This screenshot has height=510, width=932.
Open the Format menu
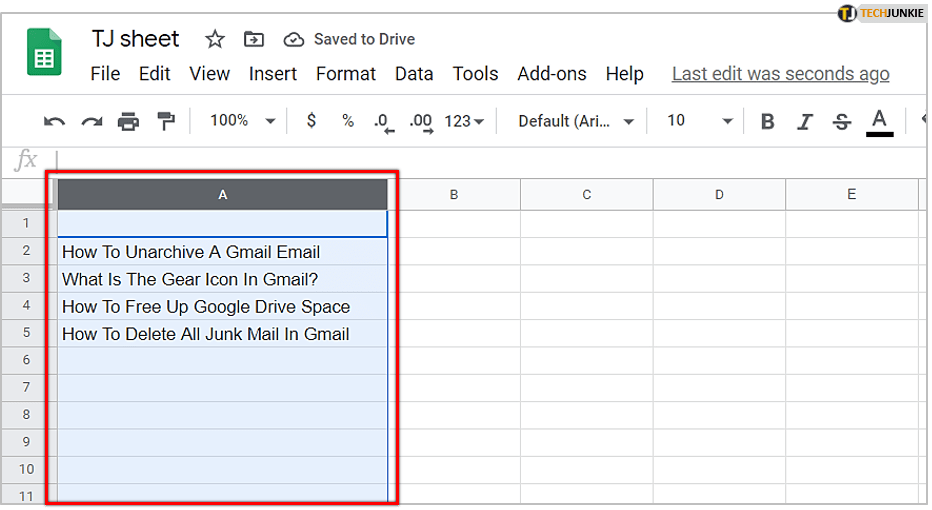point(346,74)
